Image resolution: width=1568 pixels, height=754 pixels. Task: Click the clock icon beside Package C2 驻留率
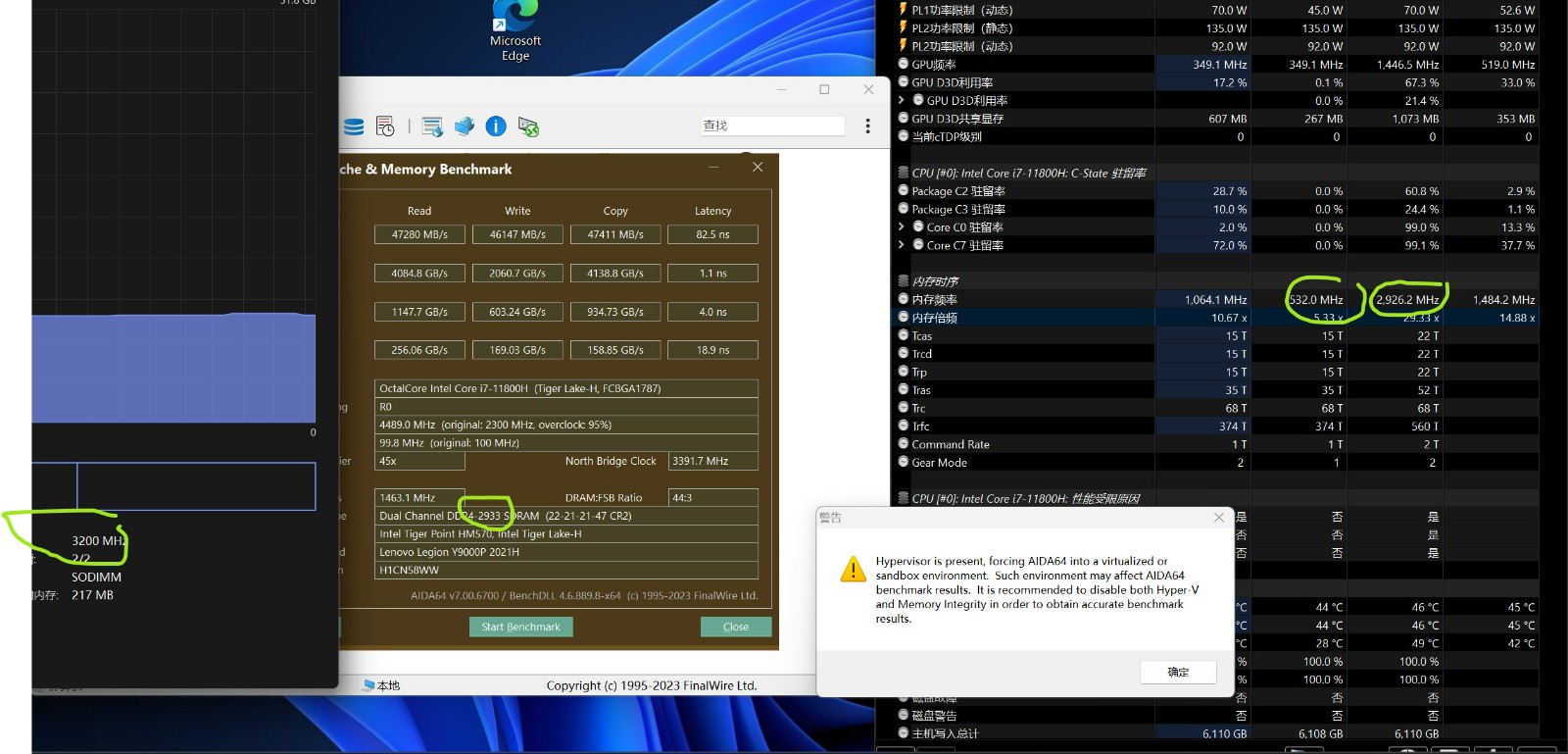pos(904,190)
